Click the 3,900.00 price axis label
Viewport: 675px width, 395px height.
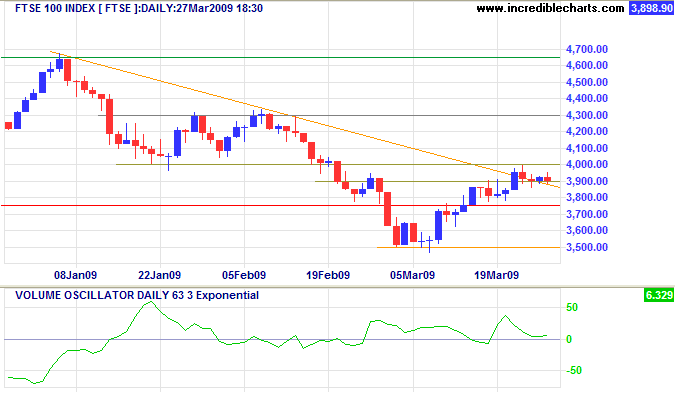tap(587, 182)
